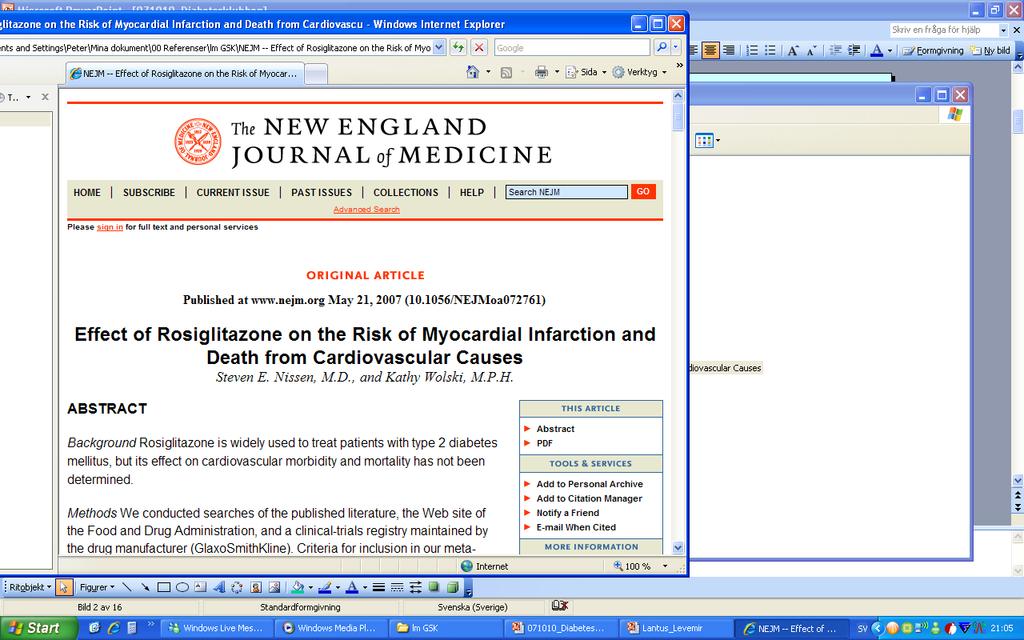This screenshot has height=640, width=1024.
Task: Select the Arrow drawing tool
Action: [145, 587]
